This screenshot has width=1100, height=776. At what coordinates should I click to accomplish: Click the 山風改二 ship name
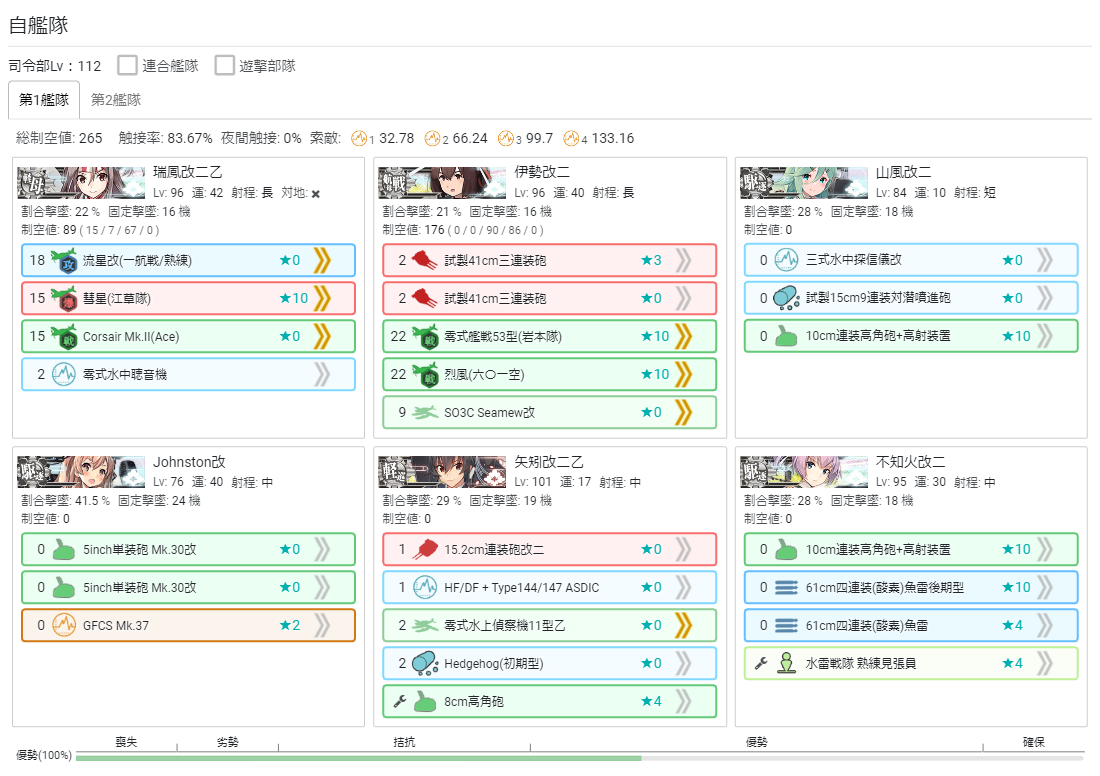(904, 173)
